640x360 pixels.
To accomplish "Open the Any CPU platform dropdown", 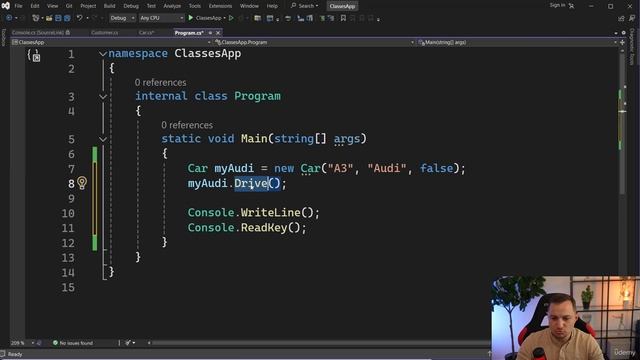I will (x=161, y=18).
